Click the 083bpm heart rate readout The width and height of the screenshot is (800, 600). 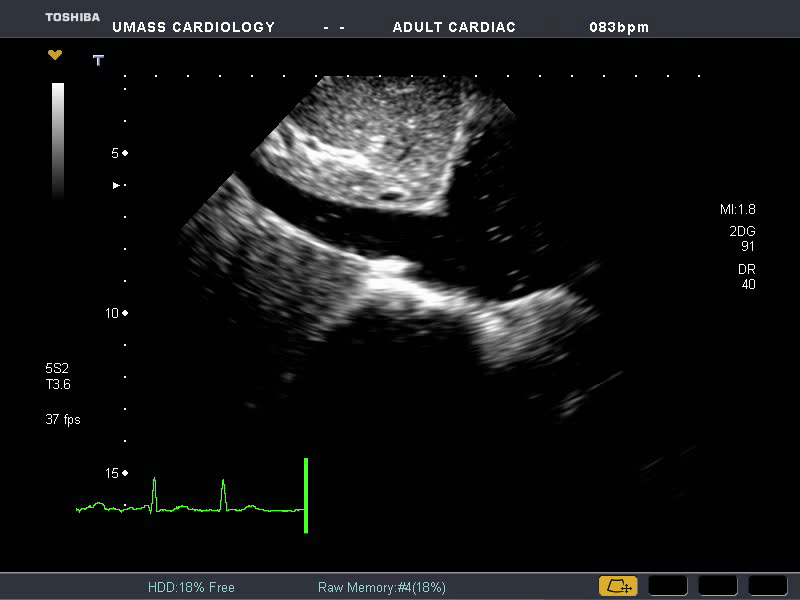[619, 27]
